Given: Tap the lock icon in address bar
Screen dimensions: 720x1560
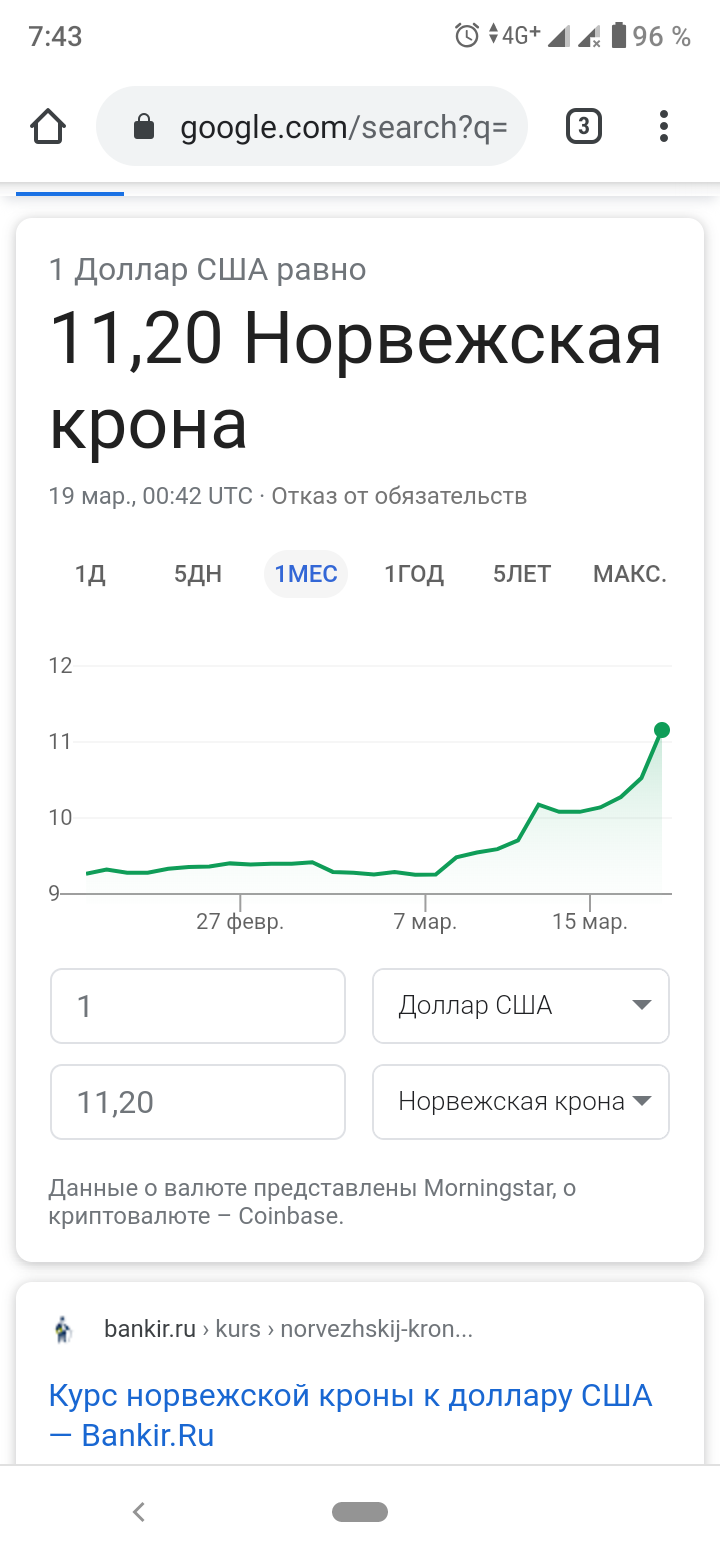Looking at the screenshot, I should click(x=144, y=127).
